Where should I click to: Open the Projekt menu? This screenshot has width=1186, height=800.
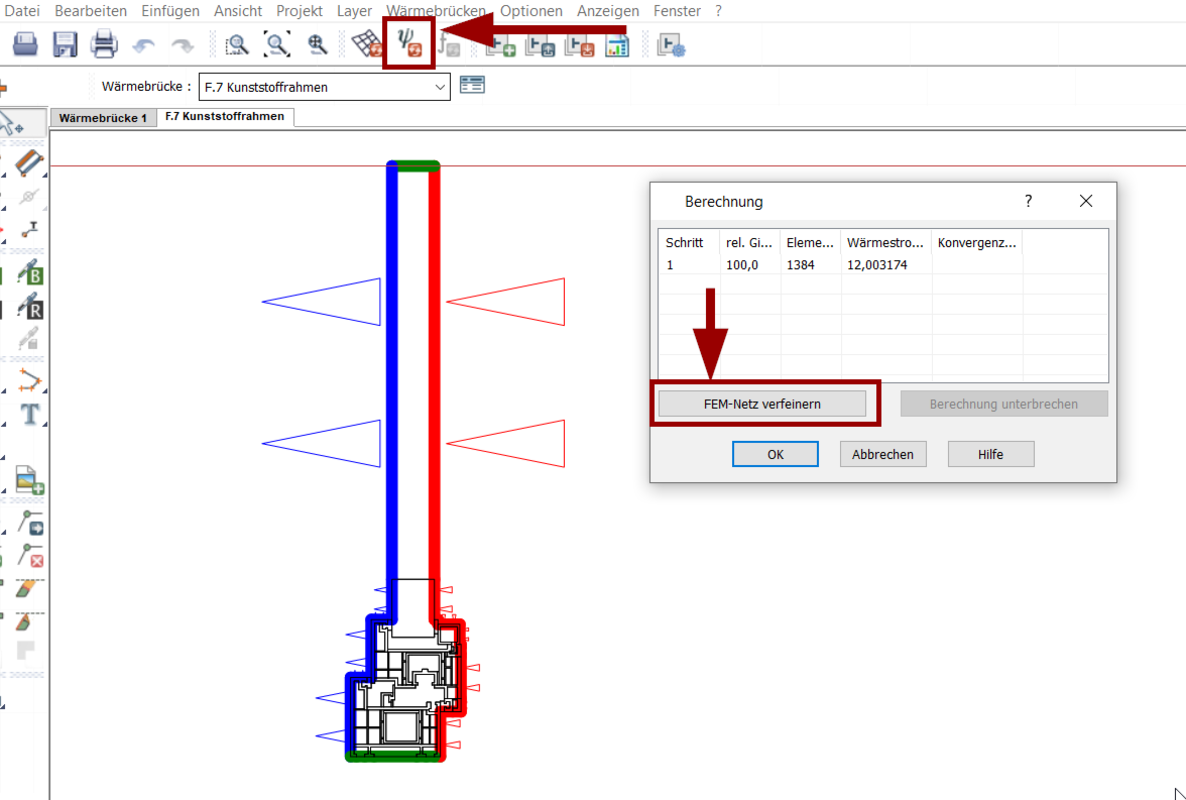tap(300, 11)
